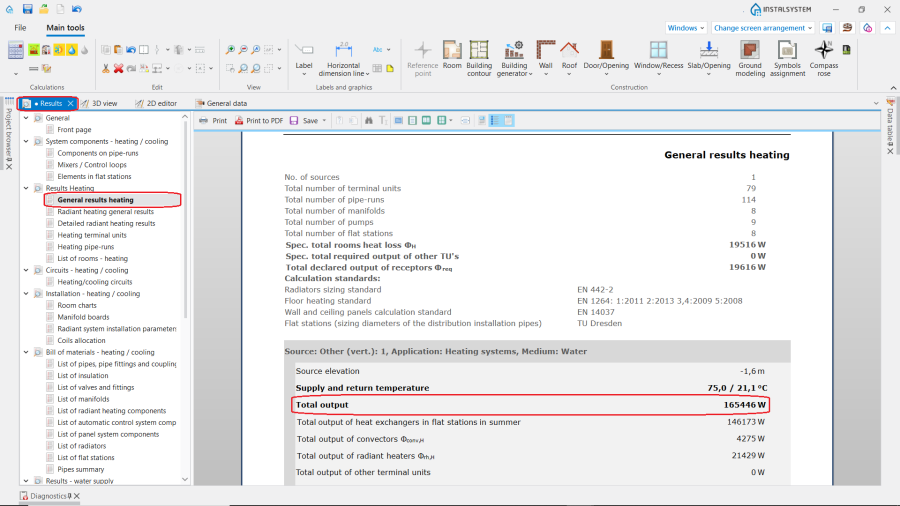The height and width of the screenshot is (506, 900).
Task: Open Change screen arrangement dropdown
Action: 763,28
